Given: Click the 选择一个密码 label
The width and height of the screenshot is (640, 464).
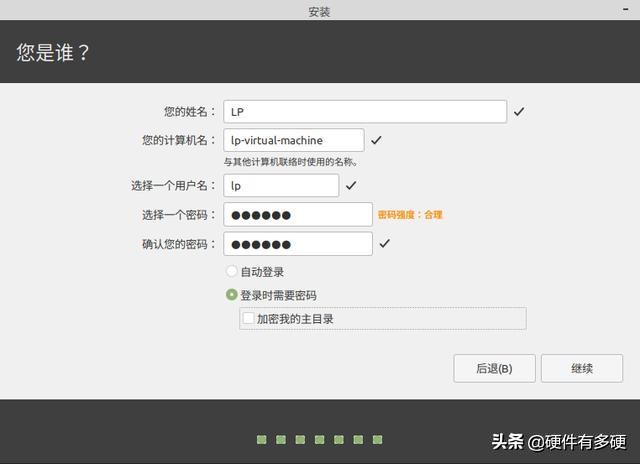Looking at the screenshot, I should coord(179,215).
